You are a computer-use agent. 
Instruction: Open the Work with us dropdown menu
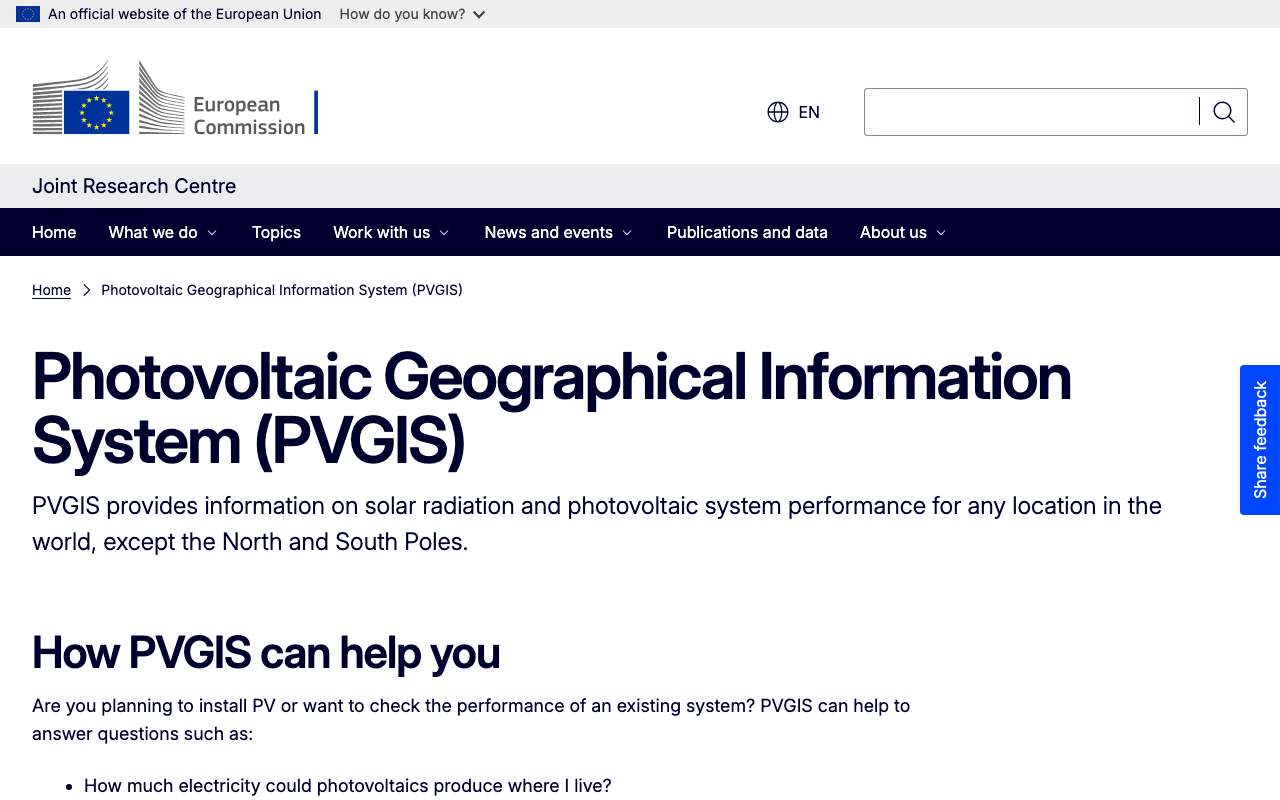point(391,232)
